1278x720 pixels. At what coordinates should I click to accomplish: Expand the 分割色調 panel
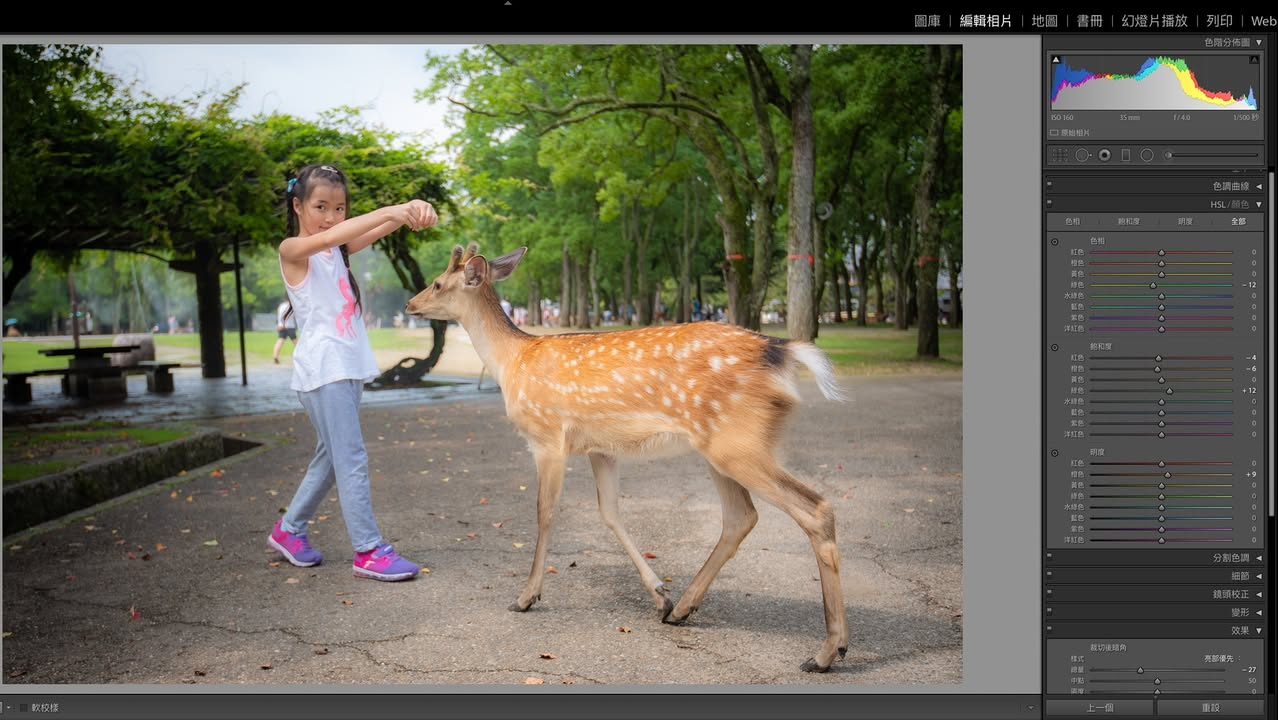pos(1154,558)
